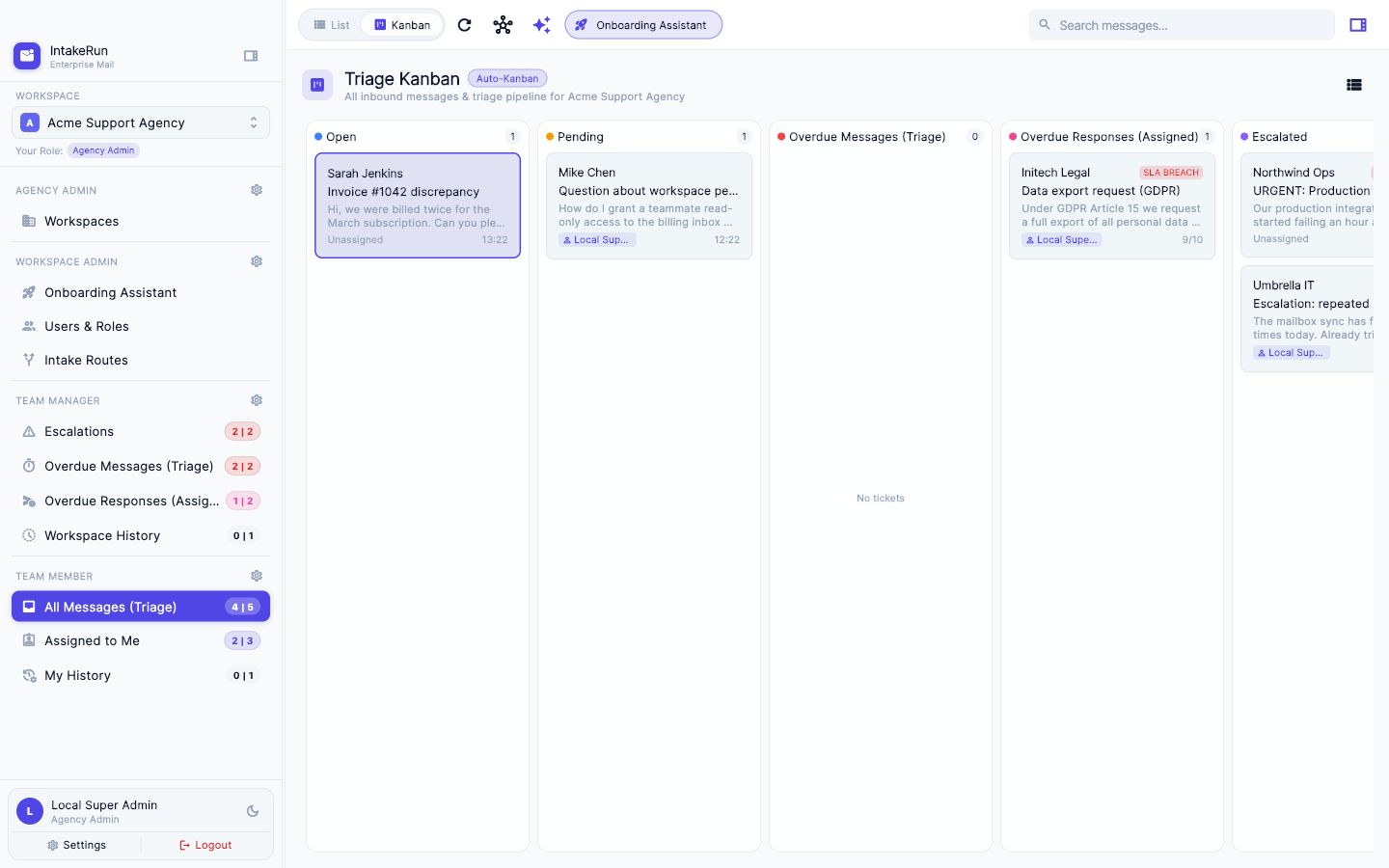The width and height of the screenshot is (1389, 868).
Task: Switch to Kanban view
Action: [402, 25]
